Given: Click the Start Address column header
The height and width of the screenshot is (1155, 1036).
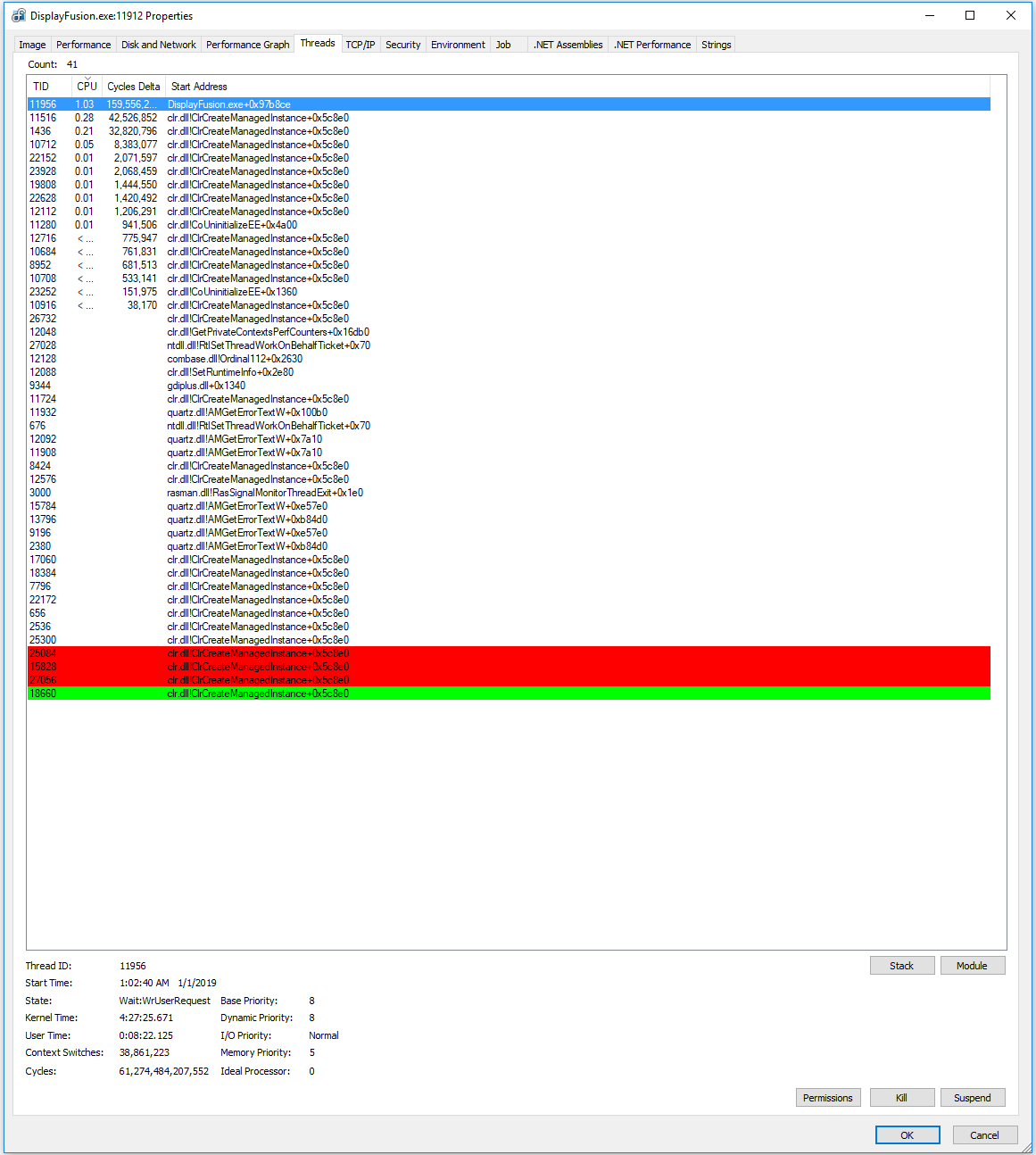Looking at the screenshot, I should click(x=199, y=87).
